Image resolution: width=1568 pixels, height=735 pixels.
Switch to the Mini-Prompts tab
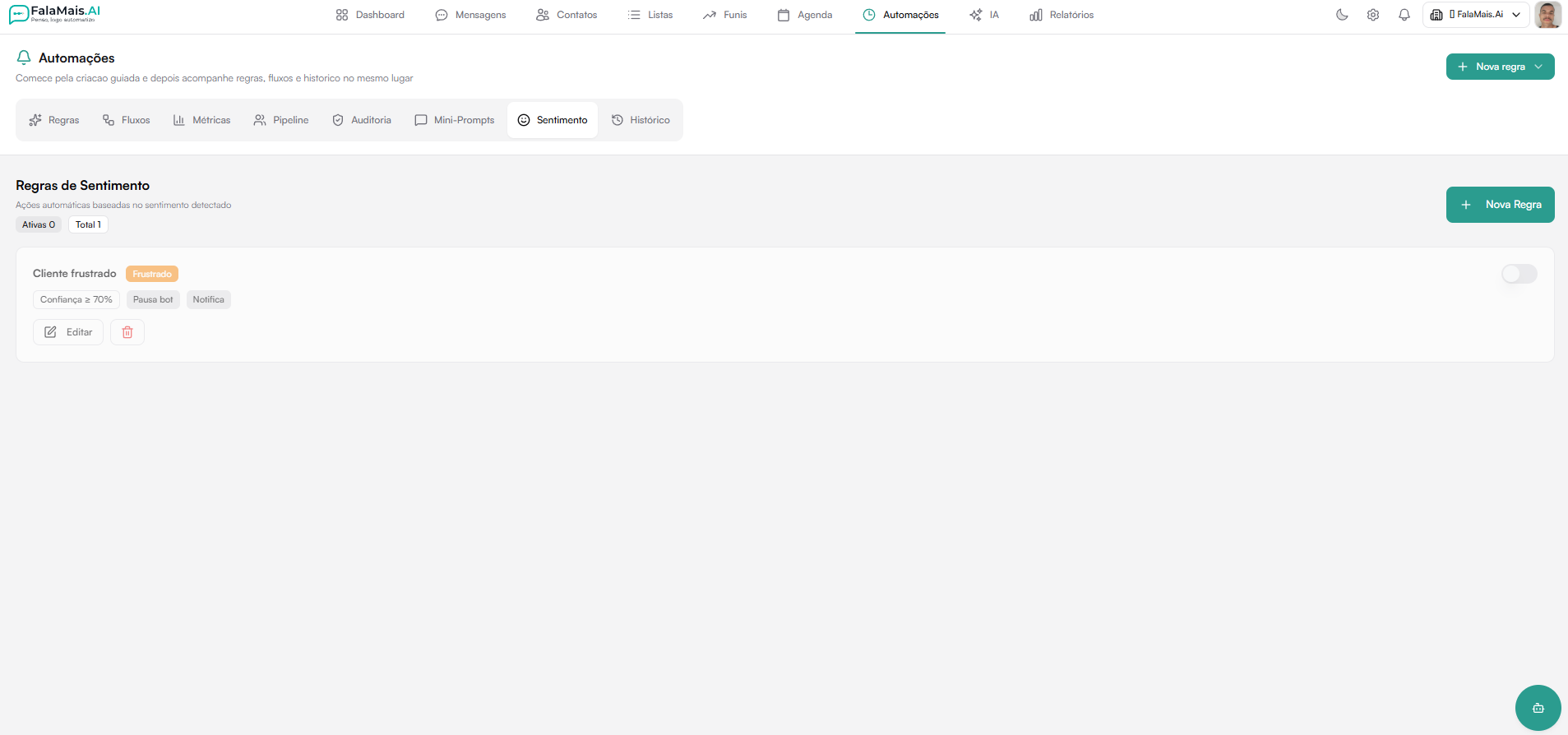455,120
